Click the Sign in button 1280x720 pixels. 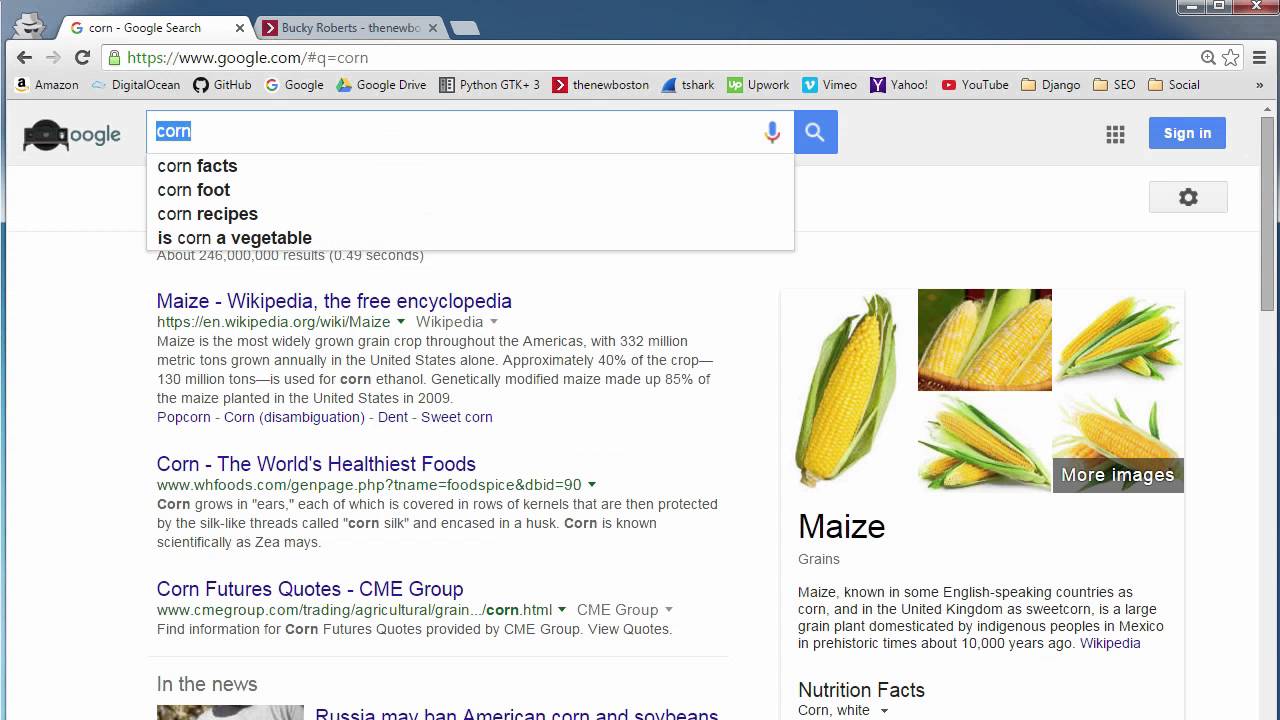point(1187,132)
